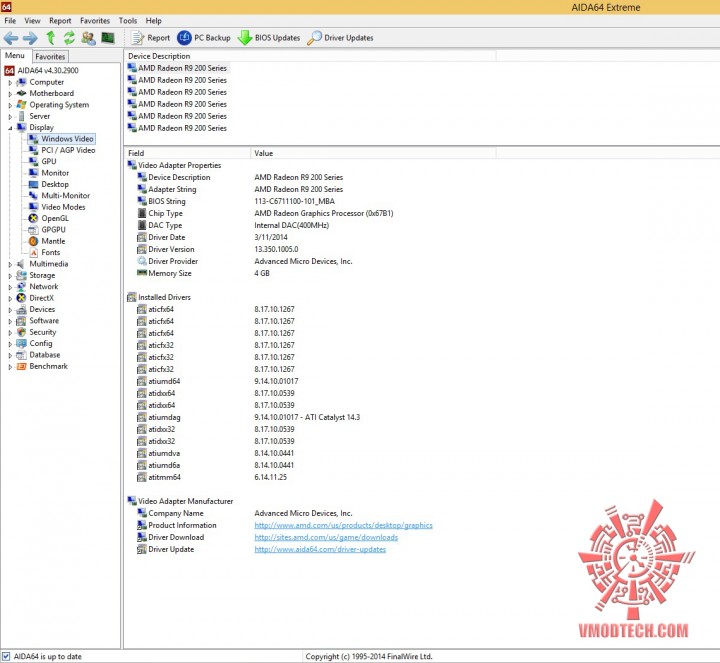This screenshot has height=663, width=720.
Task: Click the Back arrow toolbar icon
Action: coord(11,38)
